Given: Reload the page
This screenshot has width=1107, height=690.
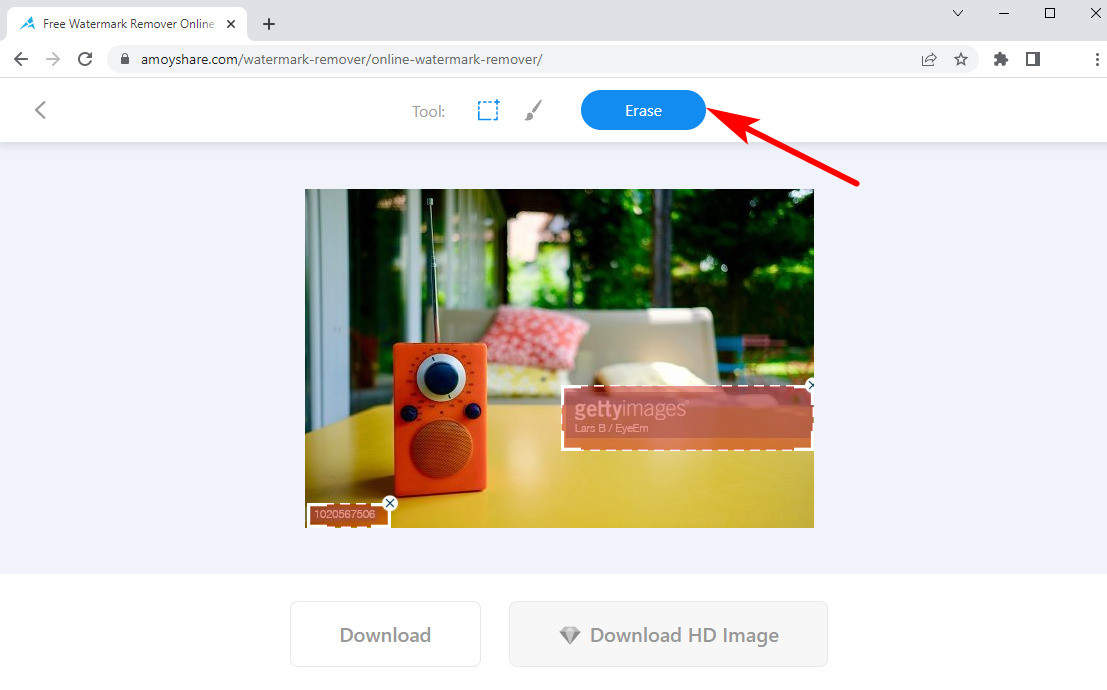Looking at the screenshot, I should point(85,59).
